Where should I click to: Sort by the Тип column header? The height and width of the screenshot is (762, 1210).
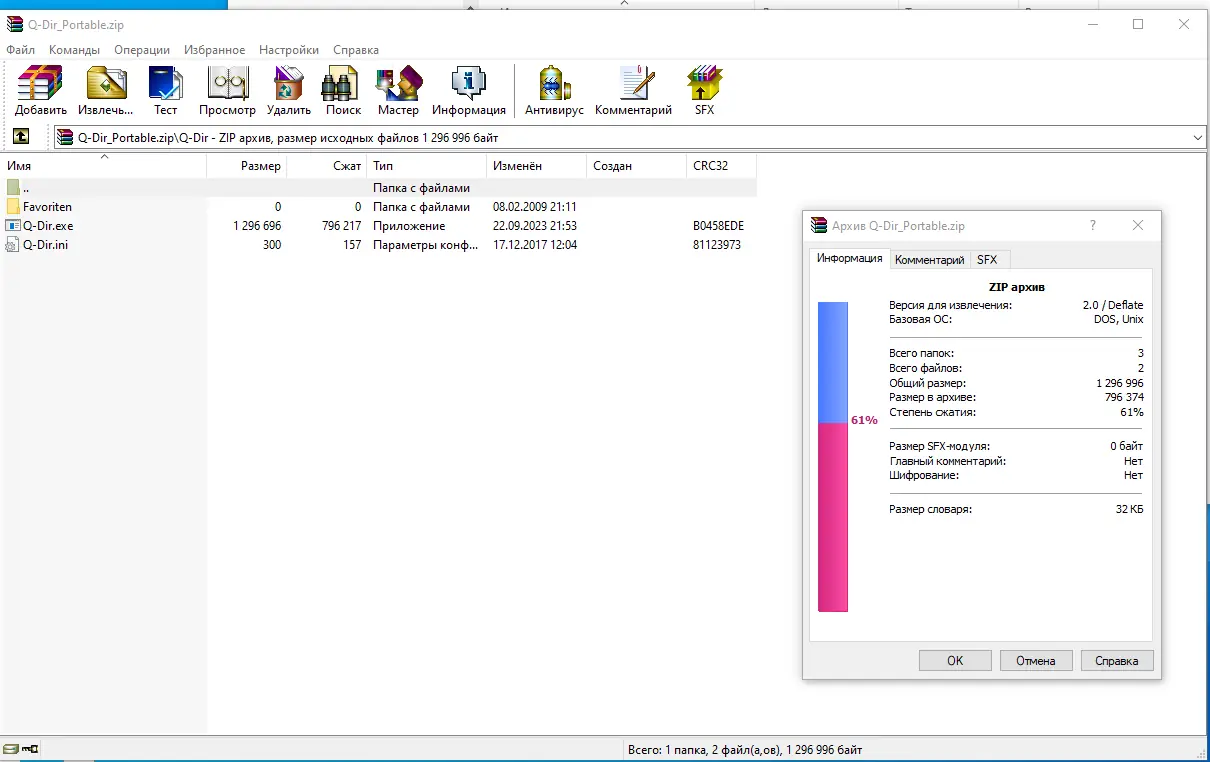tap(427, 166)
